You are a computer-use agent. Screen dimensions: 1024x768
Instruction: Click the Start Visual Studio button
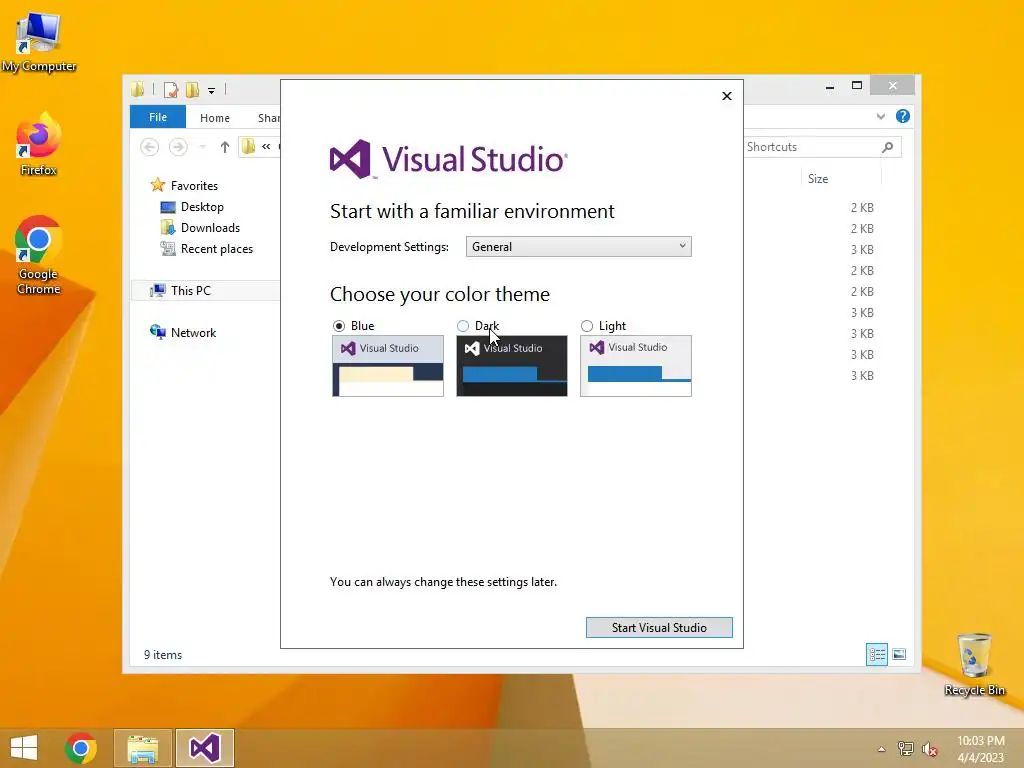[659, 628]
